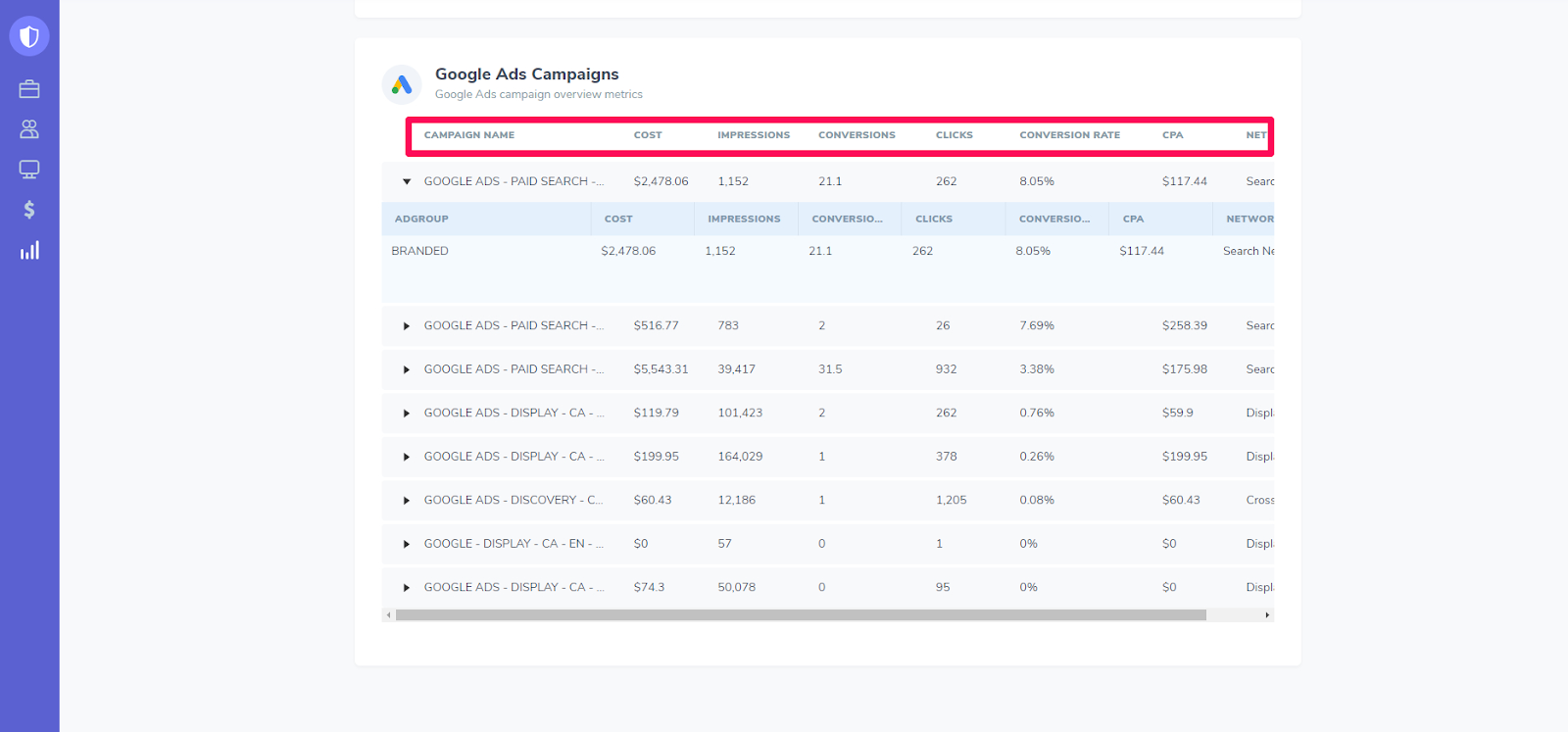Open the briefcase icon in the sidebar
The width and height of the screenshot is (1568, 732).
pos(29,89)
